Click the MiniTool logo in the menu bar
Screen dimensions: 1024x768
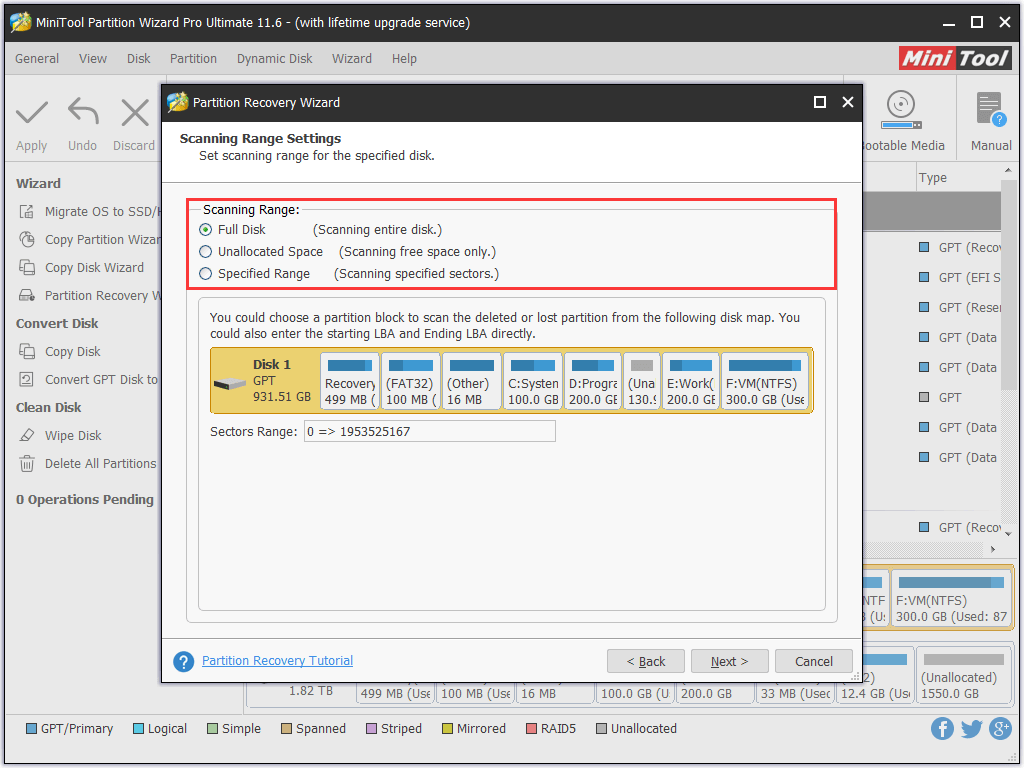[955, 59]
